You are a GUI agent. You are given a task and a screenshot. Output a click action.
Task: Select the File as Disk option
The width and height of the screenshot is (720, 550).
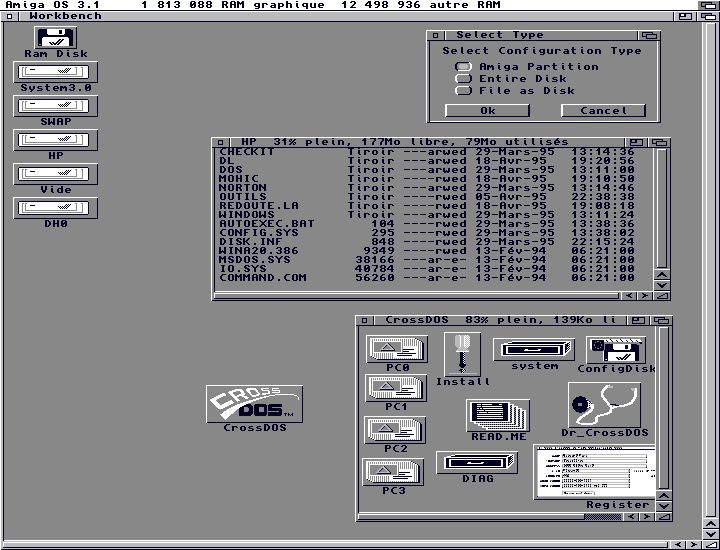tap(464, 91)
